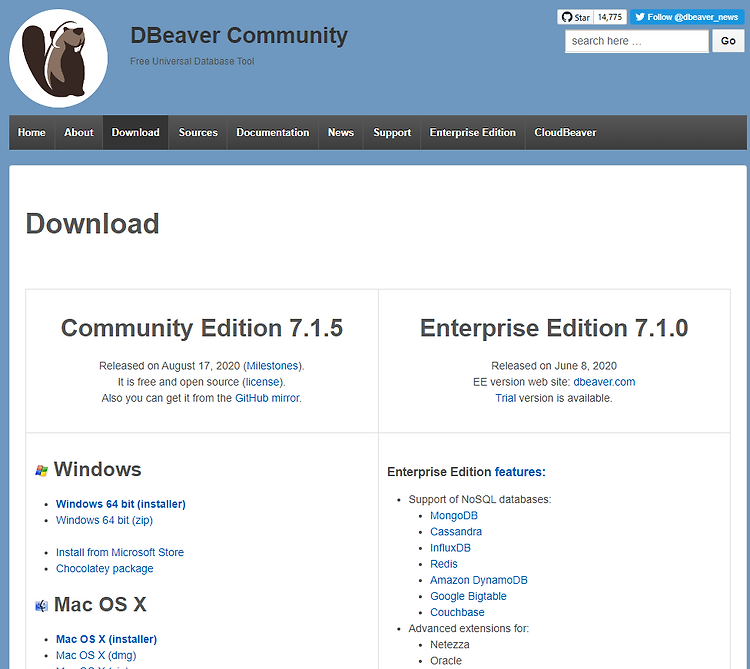Click the Community Edition 7.1.5 heading
The height and width of the screenshot is (669, 750).
[202, 329]
